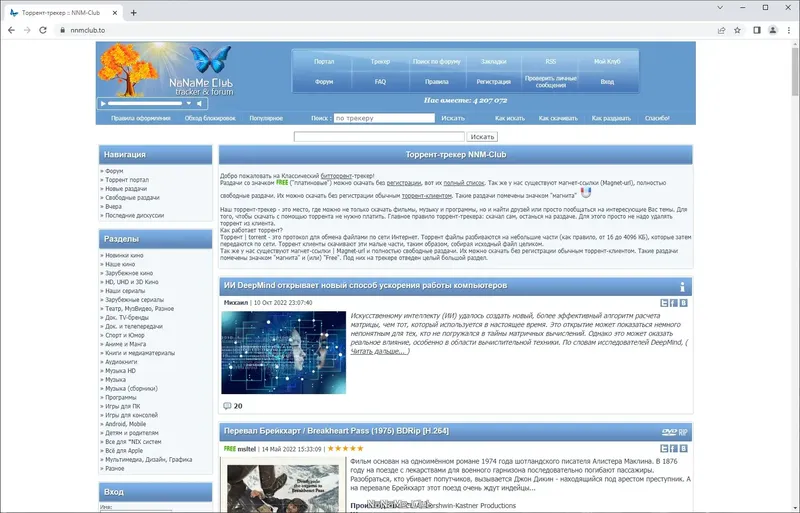Play the header audio player
This screenshot has width=800, height=513.
click(x=103, y=103)
